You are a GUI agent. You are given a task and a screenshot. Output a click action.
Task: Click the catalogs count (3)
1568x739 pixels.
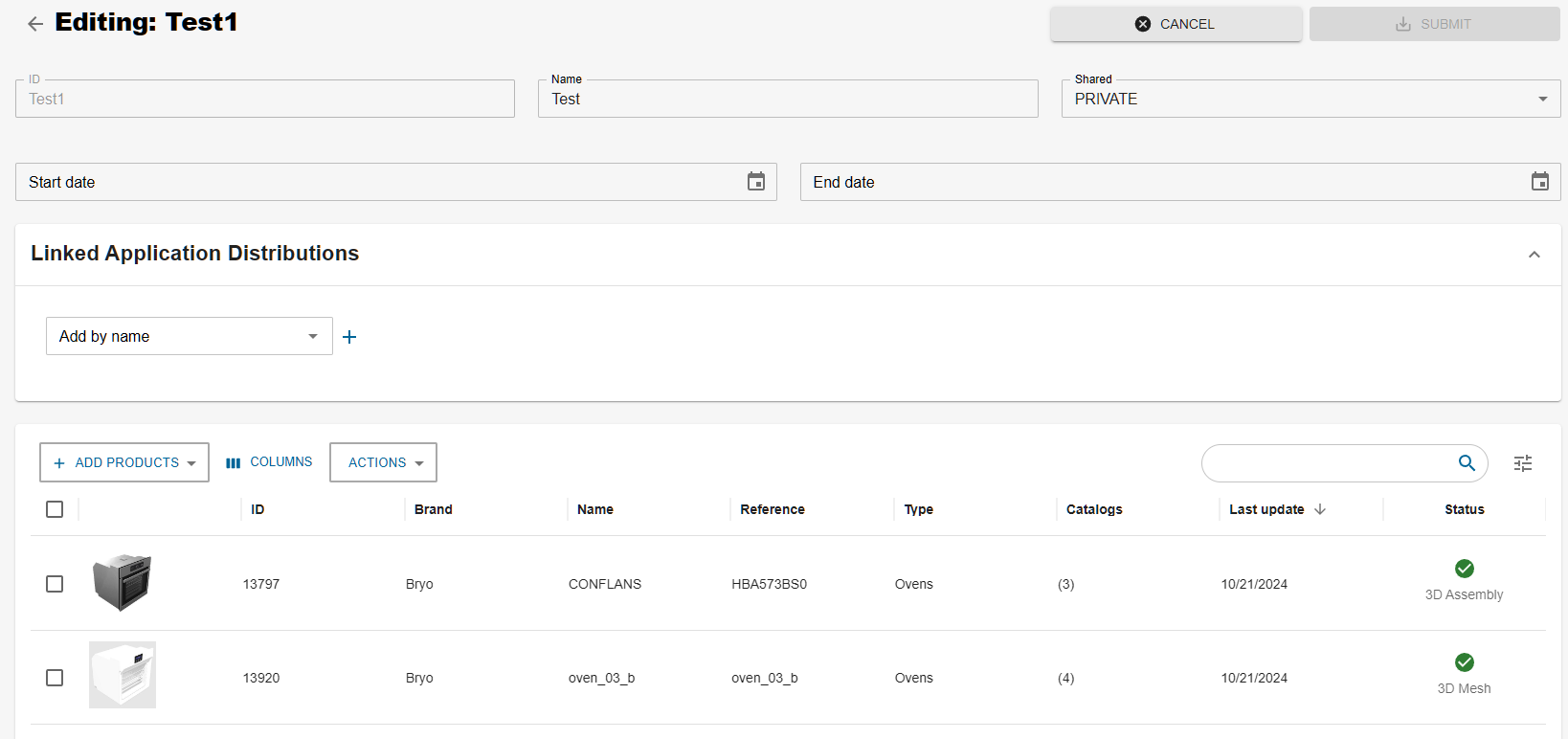(x=1066, y=584)
